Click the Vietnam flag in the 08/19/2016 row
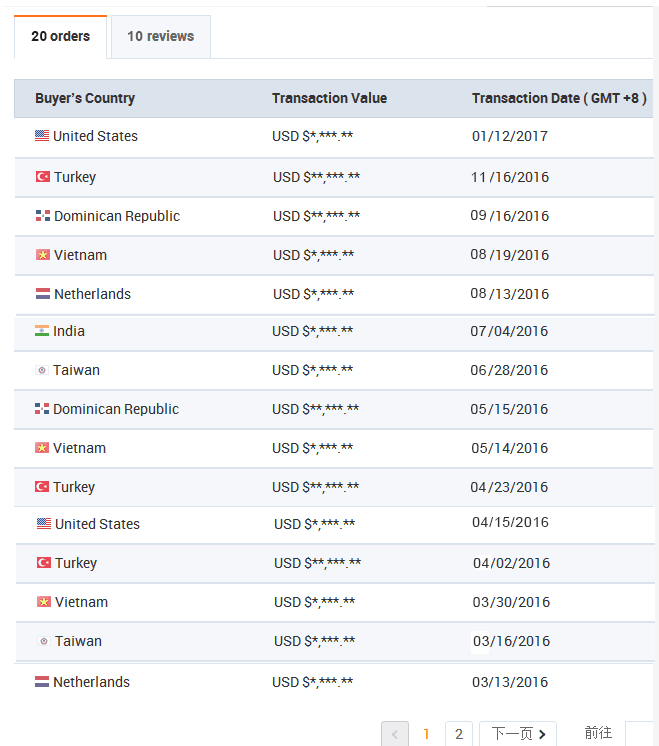659x746 pixels. tap(43, 255)
